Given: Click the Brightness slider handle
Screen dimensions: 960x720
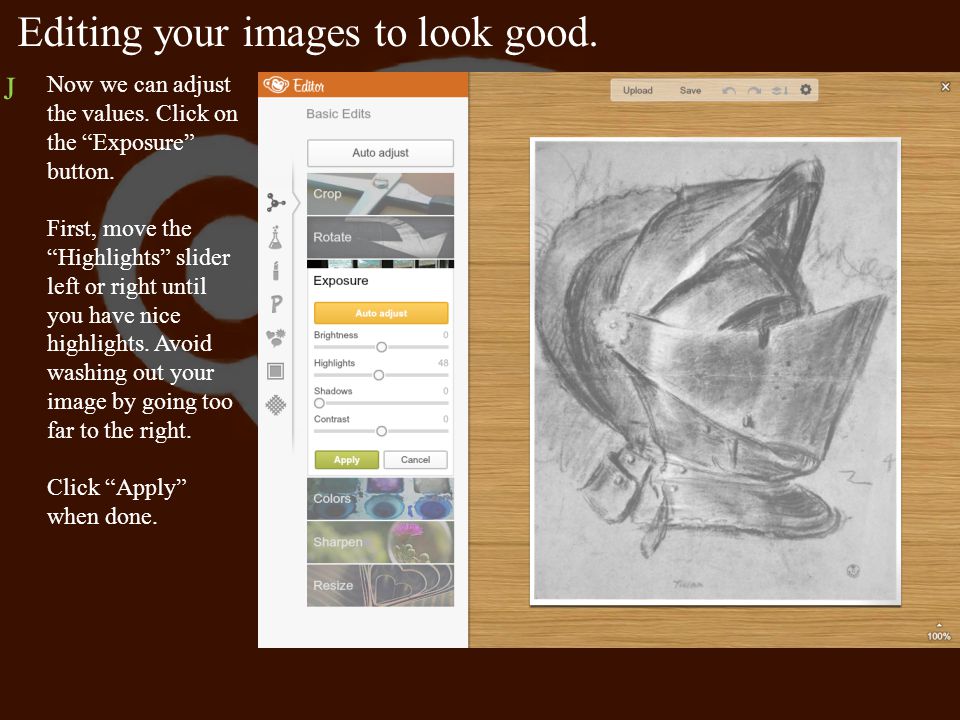Looking at the screenshot, I should pyautogui.click(x=381, y=347).
